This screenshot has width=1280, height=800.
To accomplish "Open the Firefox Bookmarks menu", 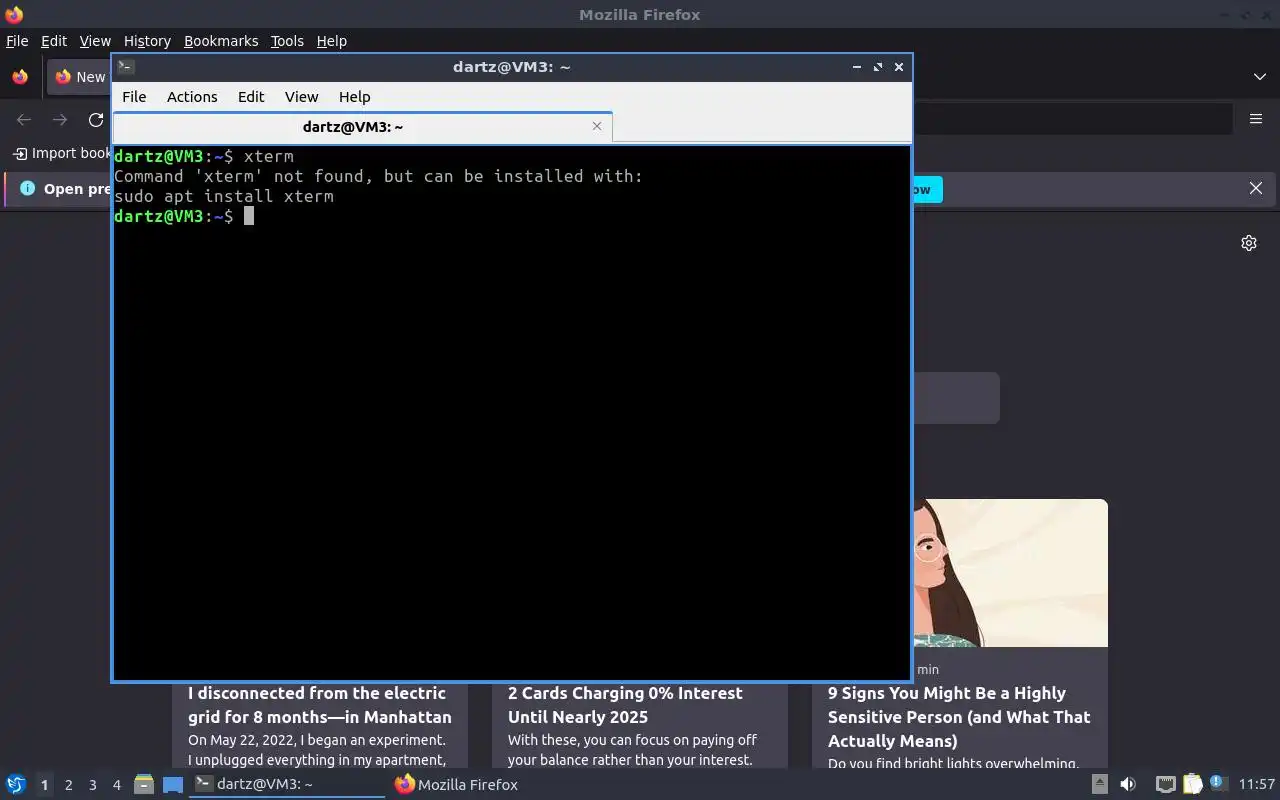I will click(221, 41).
